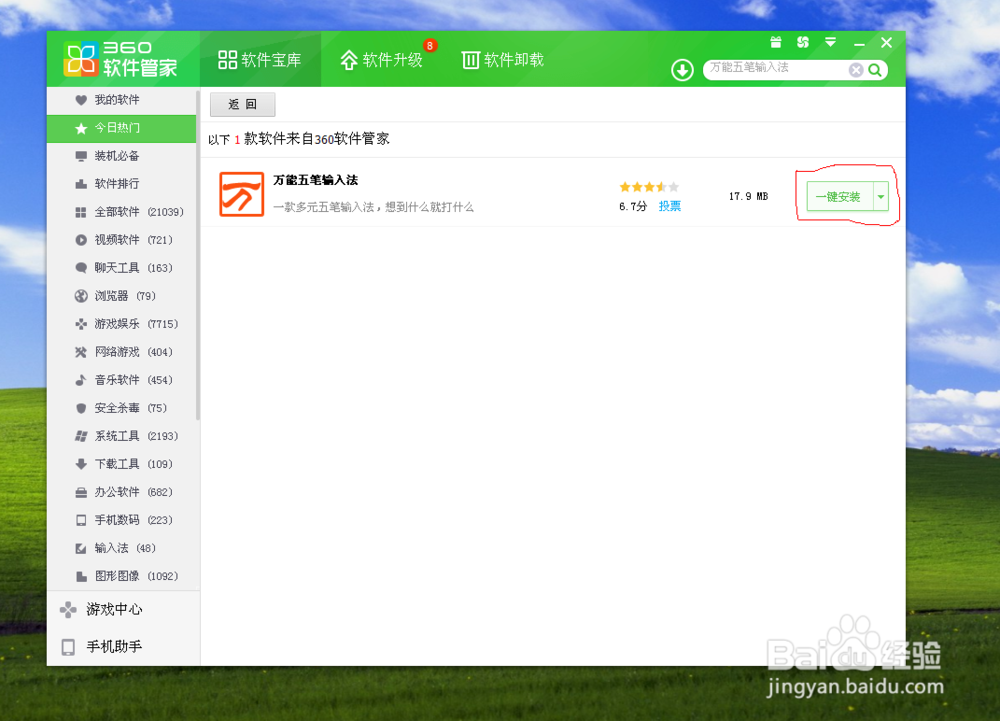Click the 系统工具 (2193) category label

(x=136, y=436)
